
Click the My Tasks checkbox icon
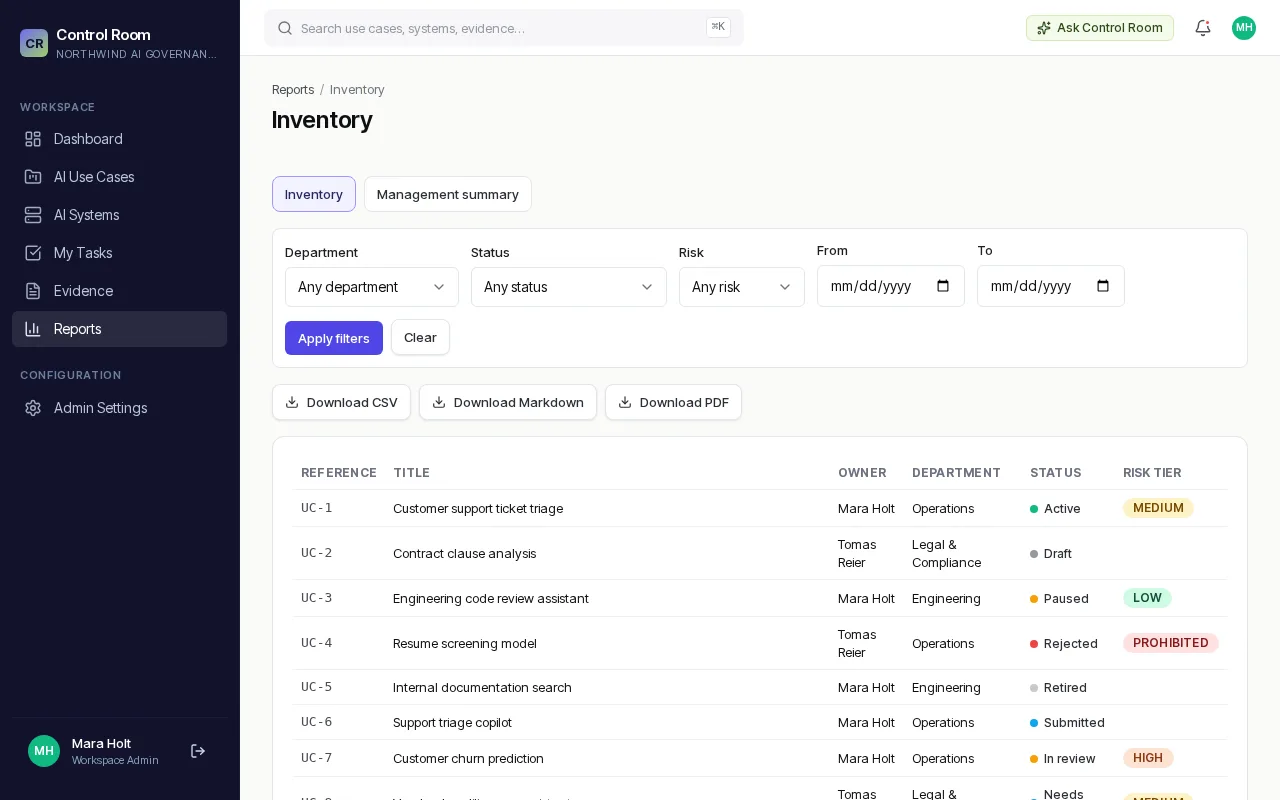click(x=33, y=253)
